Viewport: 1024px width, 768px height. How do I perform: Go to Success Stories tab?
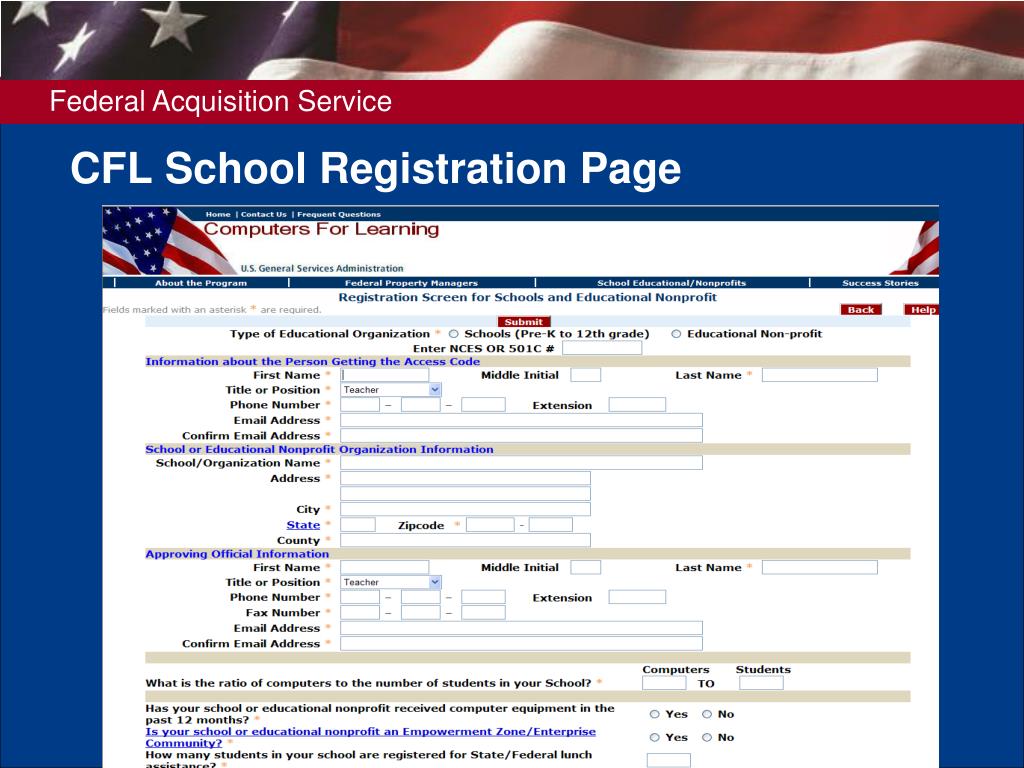tap(880, 283)
